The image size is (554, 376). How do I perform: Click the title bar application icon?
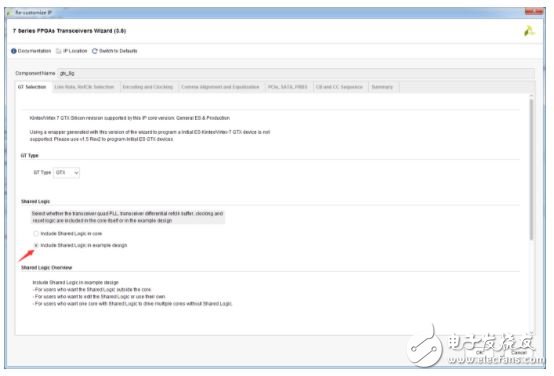click(x=10, y=13)
